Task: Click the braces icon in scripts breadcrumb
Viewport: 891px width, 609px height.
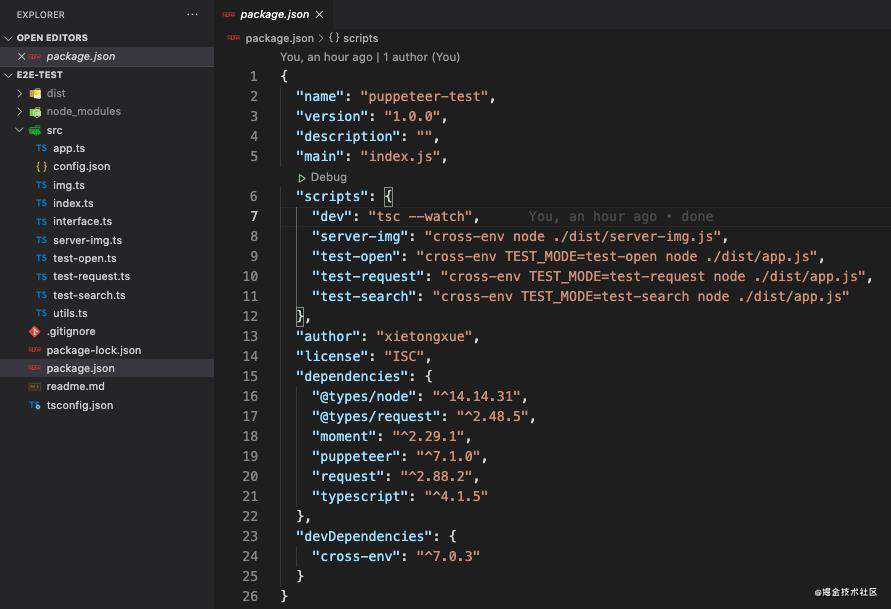Action: [x=334, y=37]
